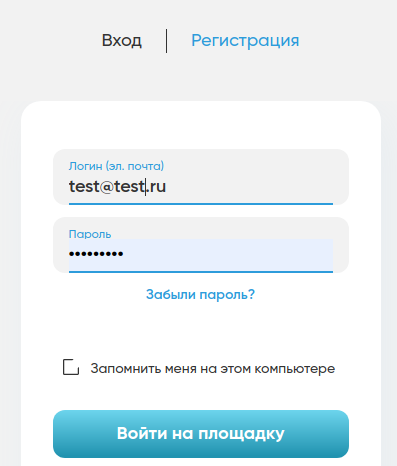Click the vertical divider between Вход and Регистрация

[166, 41]
